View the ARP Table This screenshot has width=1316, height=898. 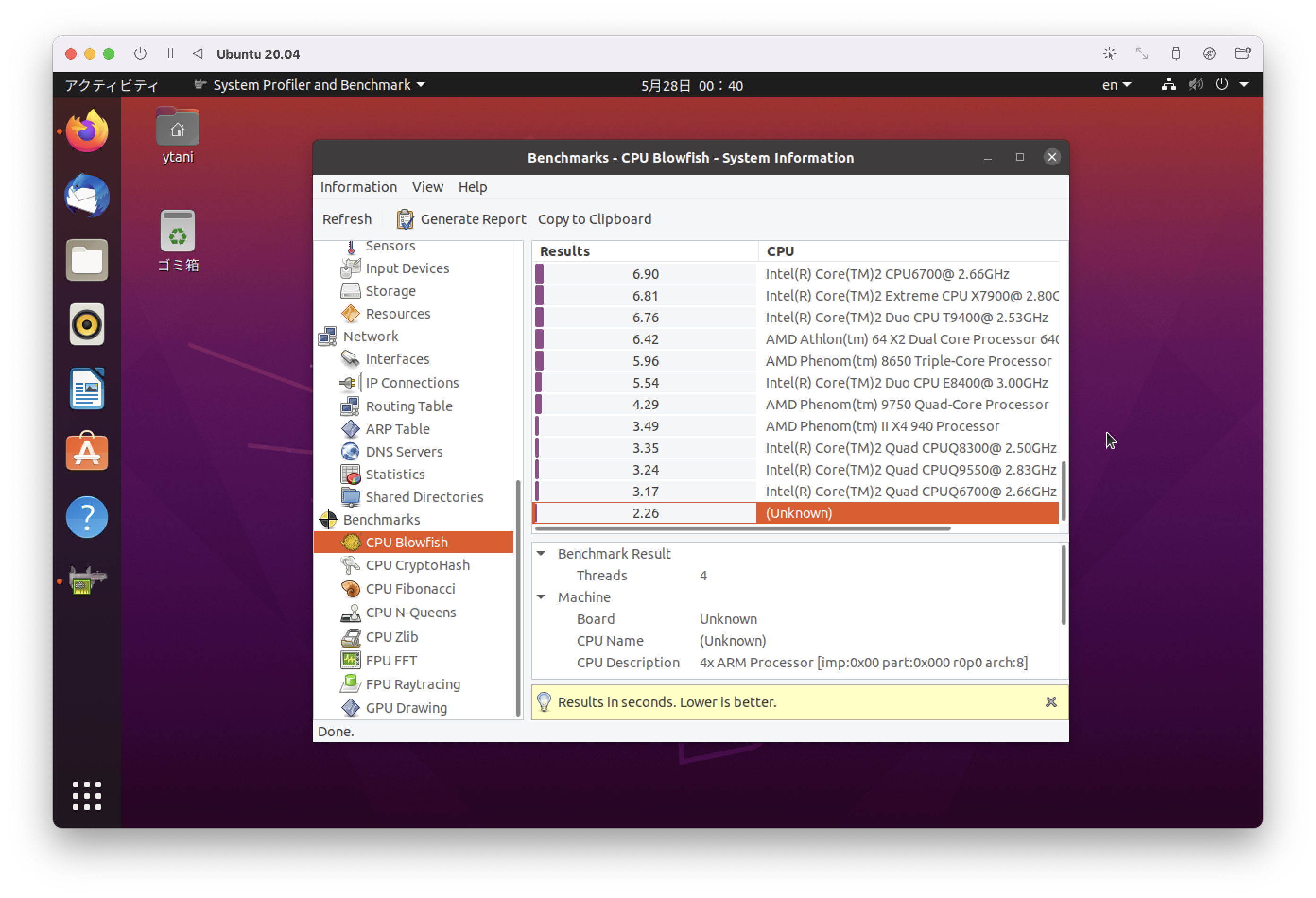click(x=397, y=429)
